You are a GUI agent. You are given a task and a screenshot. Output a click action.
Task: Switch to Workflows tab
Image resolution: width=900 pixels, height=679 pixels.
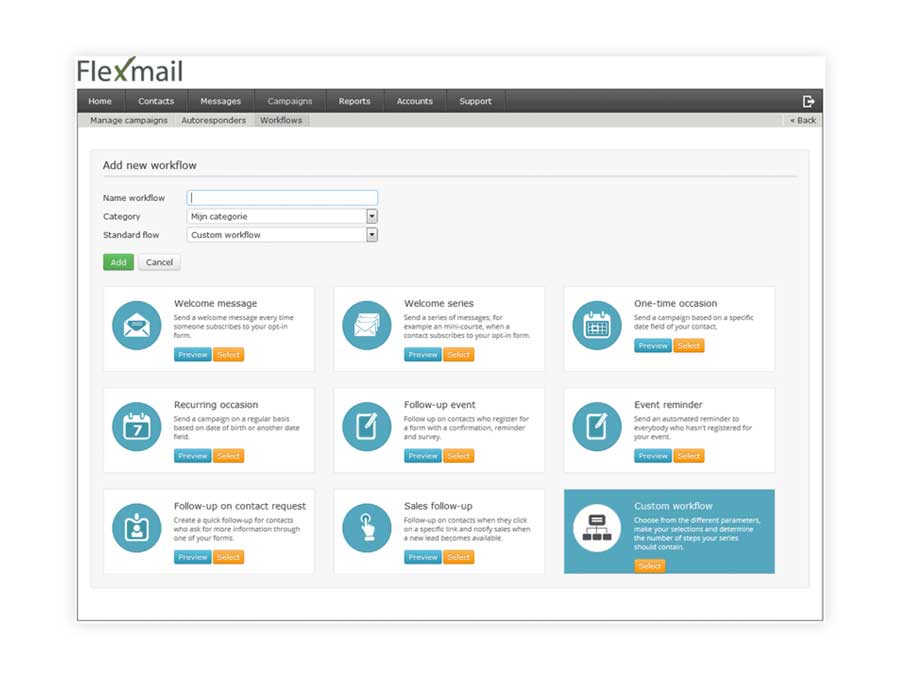[x=281, y=120]
